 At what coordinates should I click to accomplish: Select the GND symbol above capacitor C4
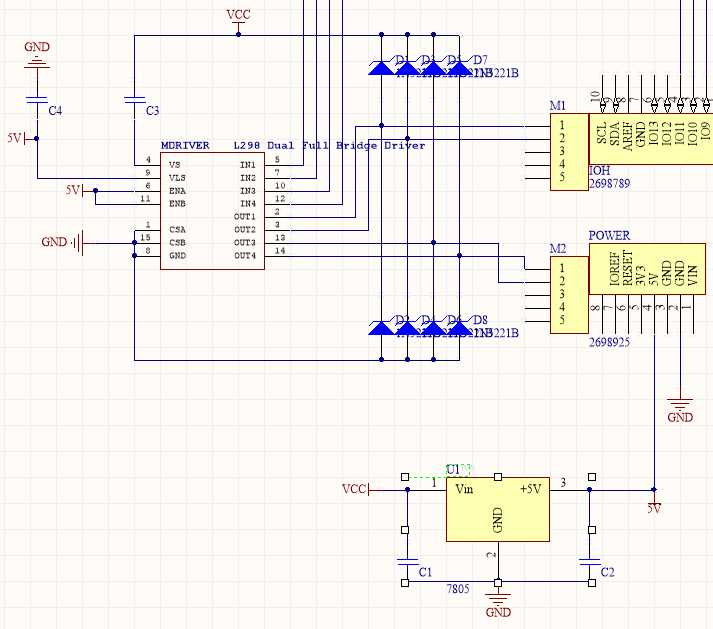[37, 55]
